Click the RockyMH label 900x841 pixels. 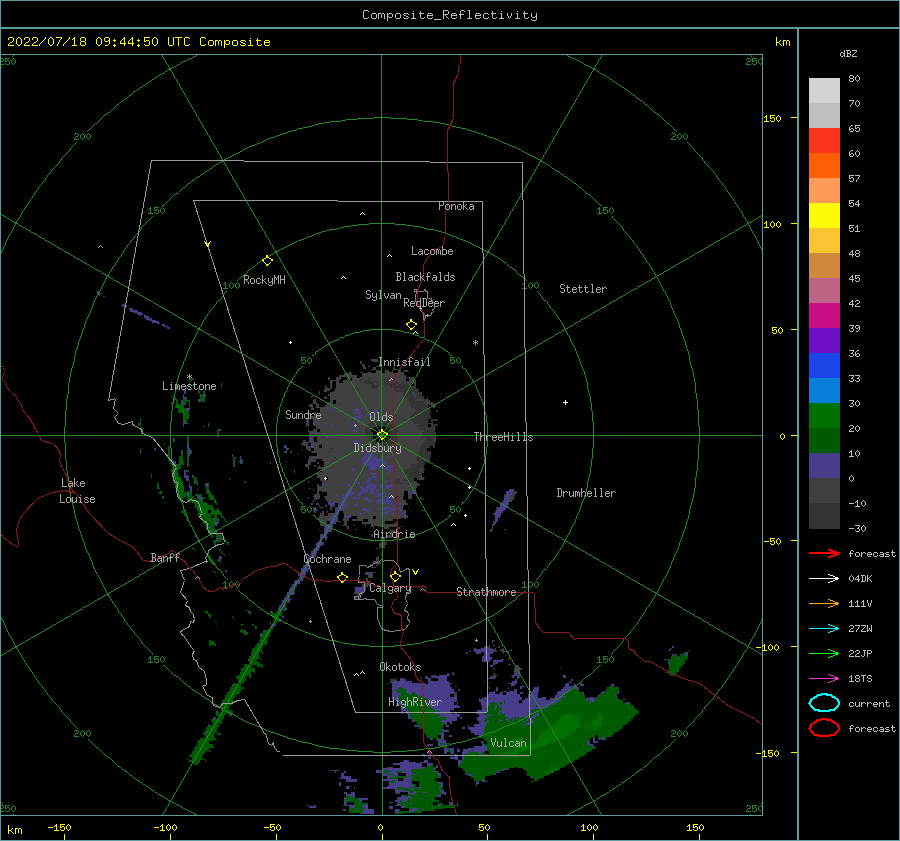(264, 280)
